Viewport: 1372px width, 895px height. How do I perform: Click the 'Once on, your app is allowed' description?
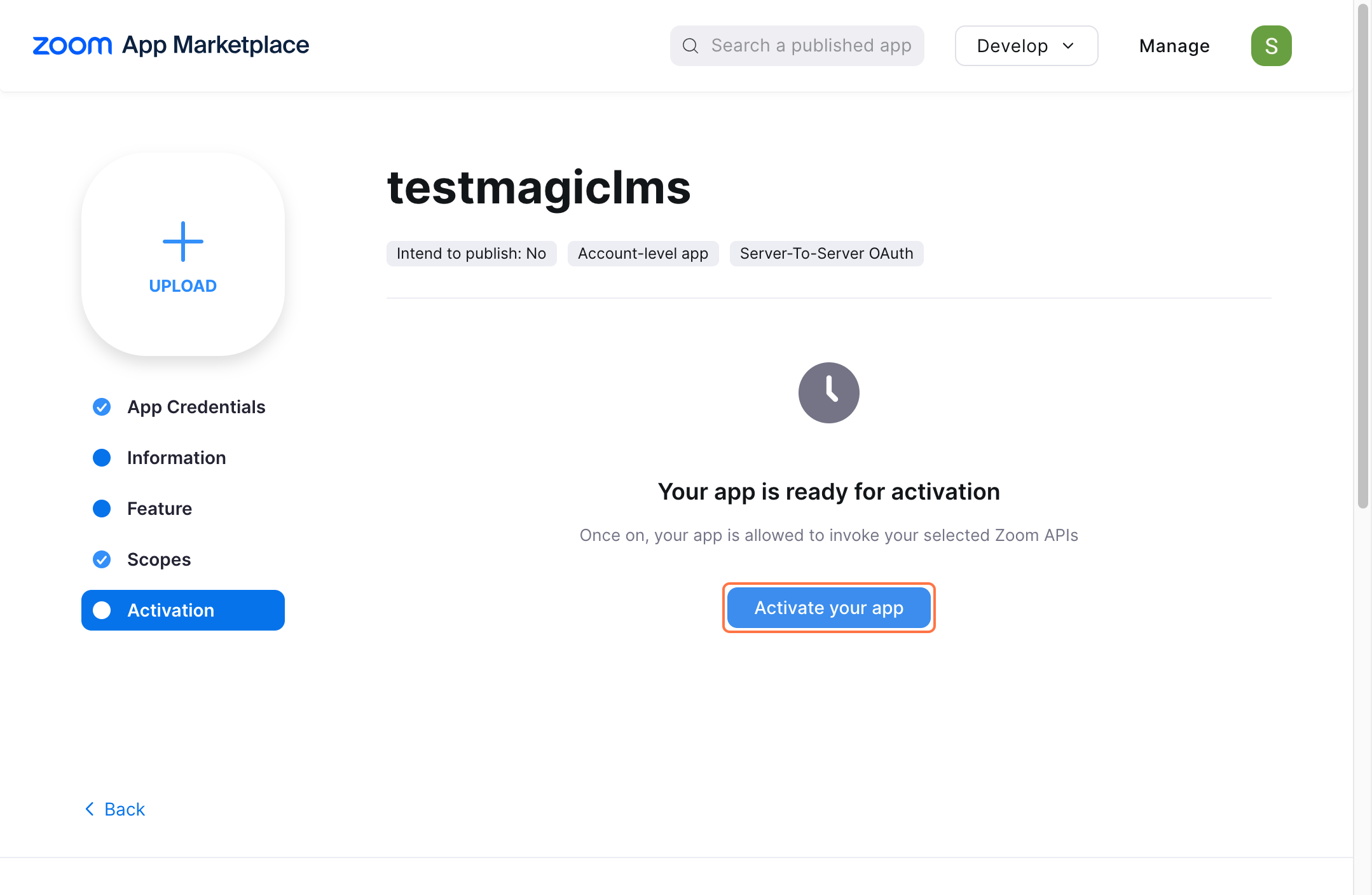(x=828, y=535)
